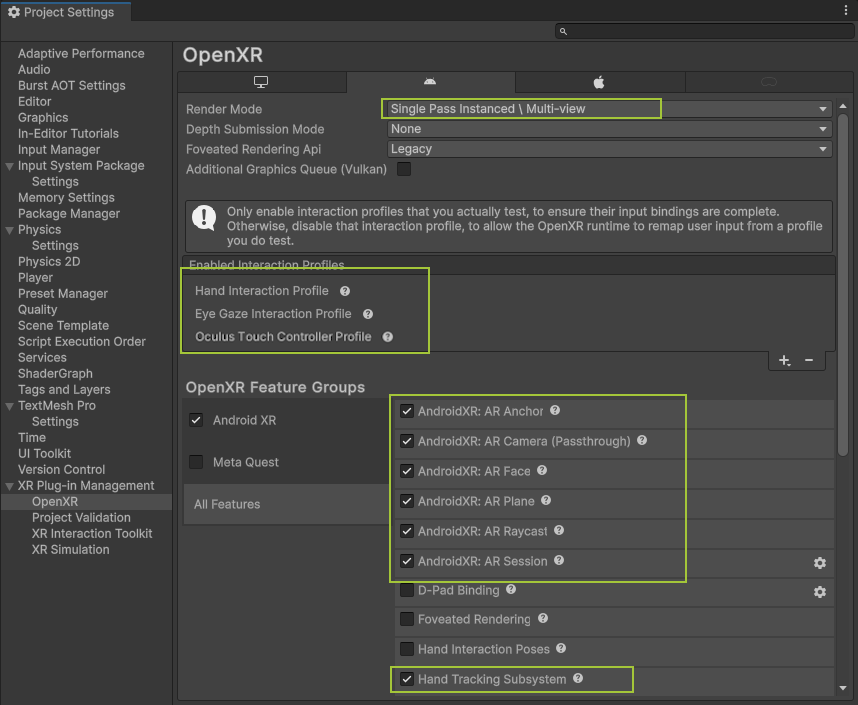The height and width of the screenshot is (705, 858).
Task: Open the D-Pad Binding settings gear
Action: coord(819,592)
